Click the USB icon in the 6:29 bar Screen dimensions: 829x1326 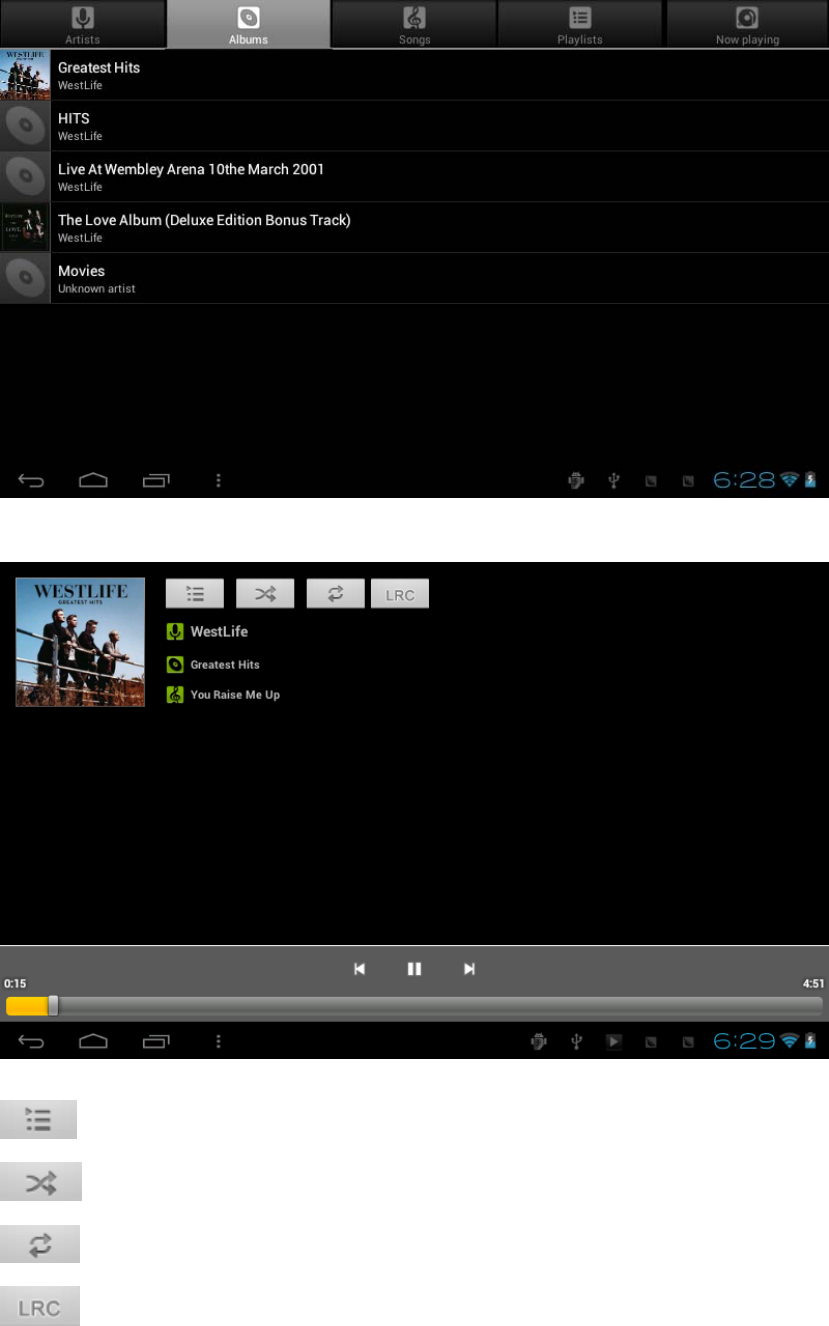click(576, 1042)
